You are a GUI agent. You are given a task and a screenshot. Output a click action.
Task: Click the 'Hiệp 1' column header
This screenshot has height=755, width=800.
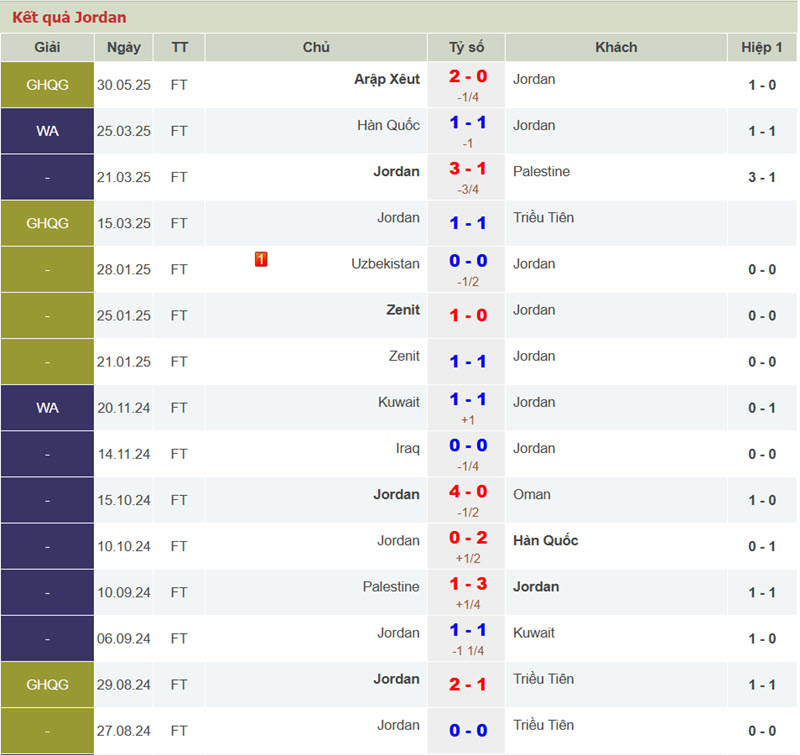coord(762,47)
